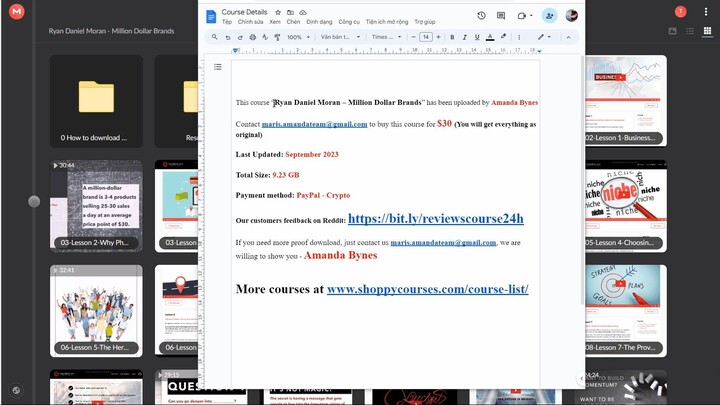Toggle bold formatting
The width and height of the screenshot is (720, 405).
point(452,37)
